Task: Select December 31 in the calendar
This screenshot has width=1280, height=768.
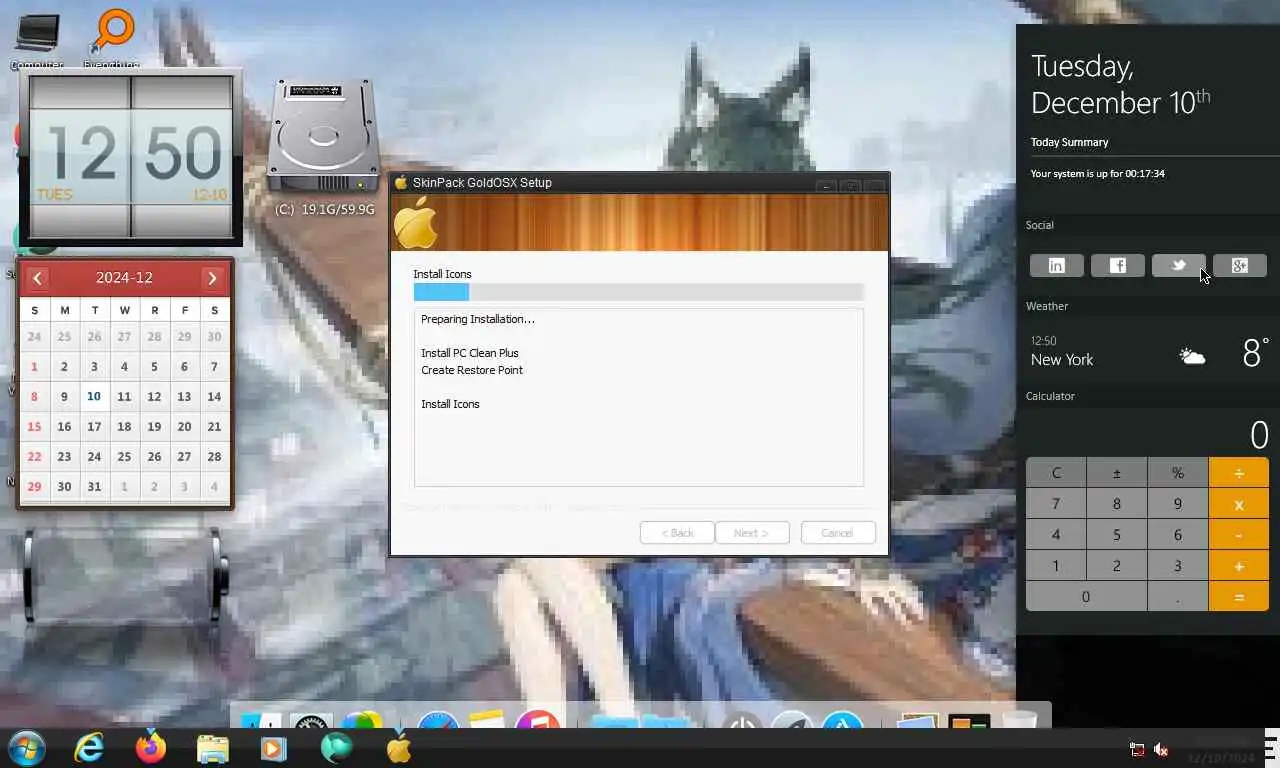Action: coord(94,486)
